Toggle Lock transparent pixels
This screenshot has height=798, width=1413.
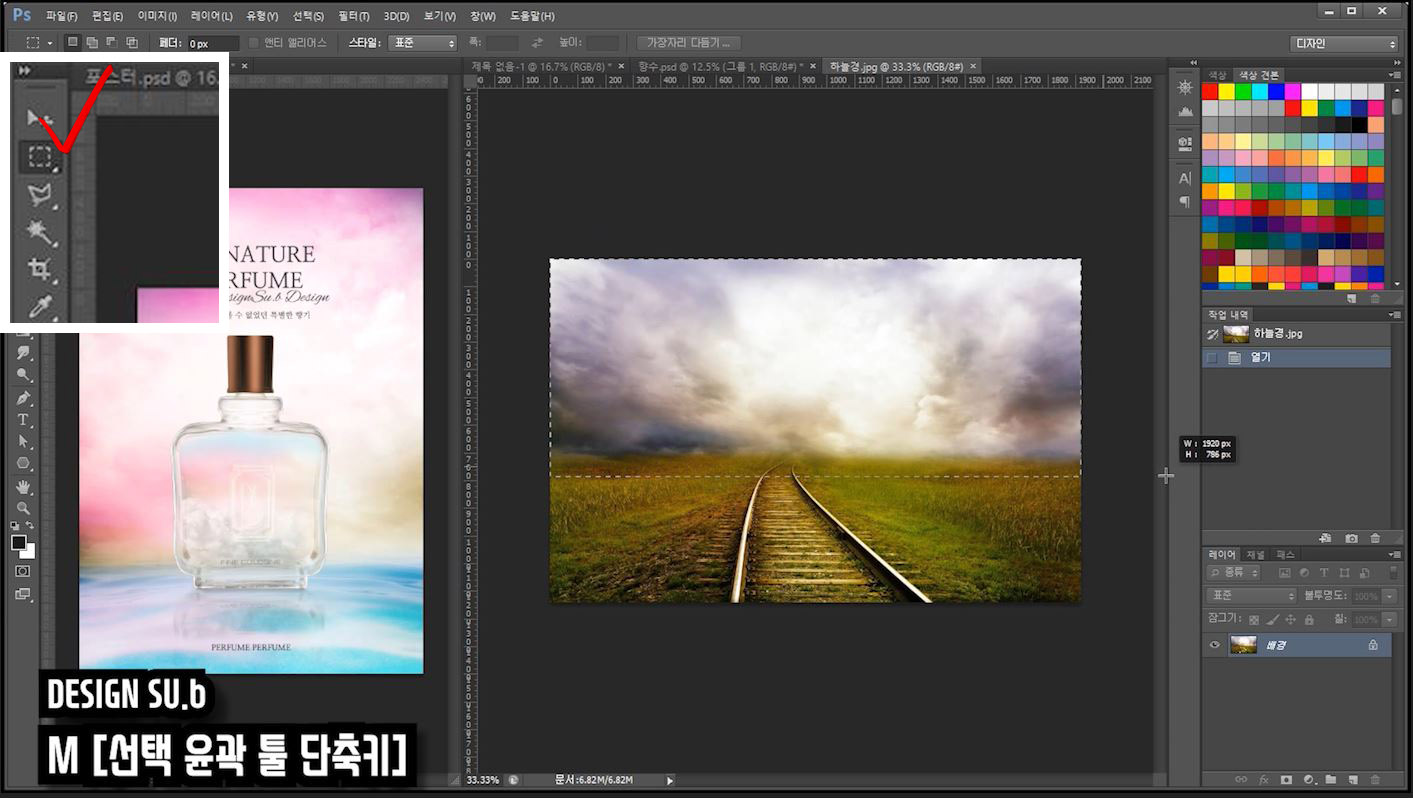coord(1254,620)
